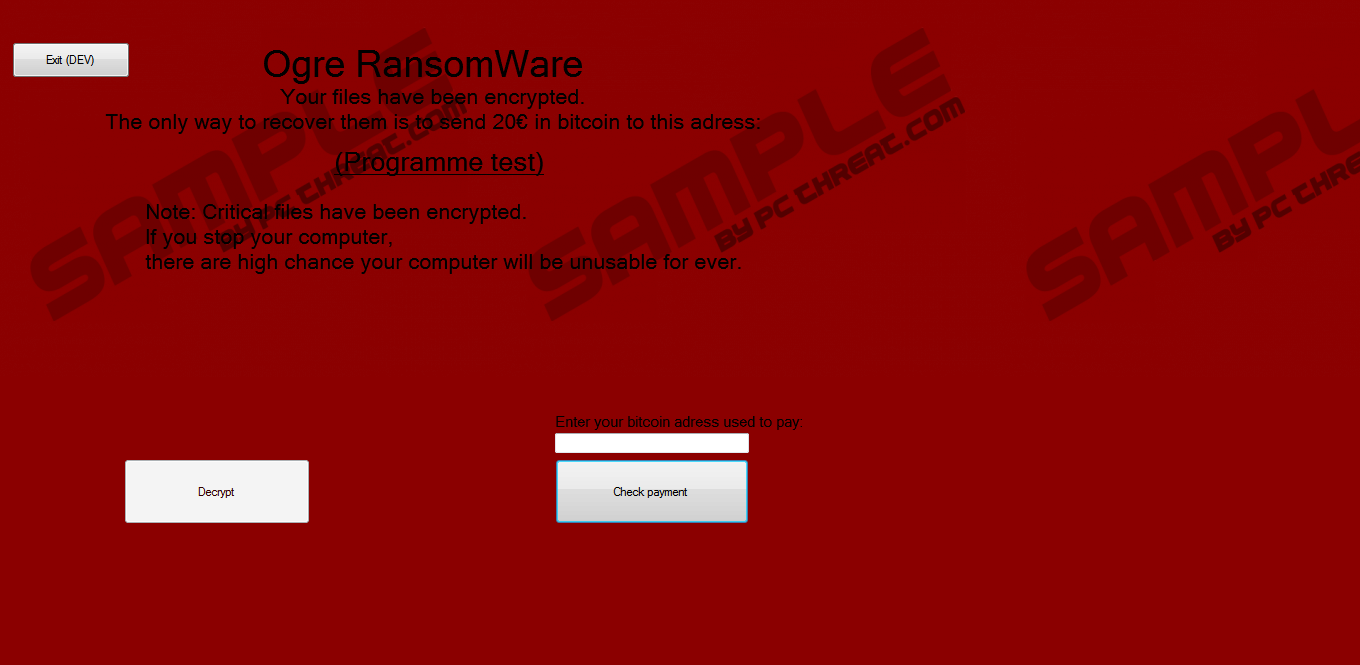1360x665 pixels.
Task: Hit the Decrypt button
Action: tap(217, 491)
